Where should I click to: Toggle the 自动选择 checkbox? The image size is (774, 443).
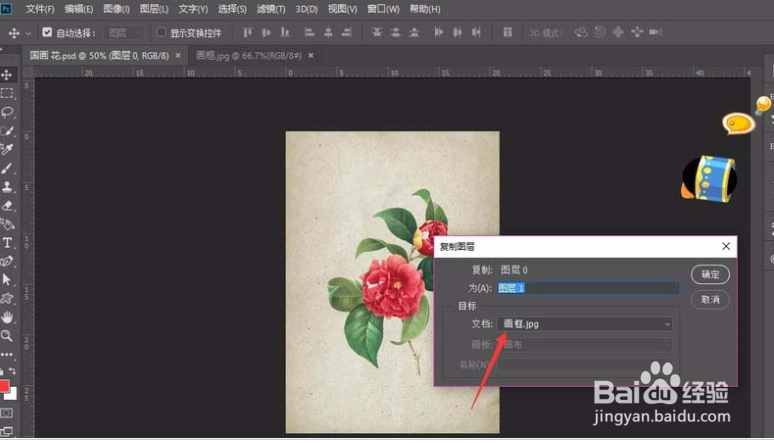[47, 33]
